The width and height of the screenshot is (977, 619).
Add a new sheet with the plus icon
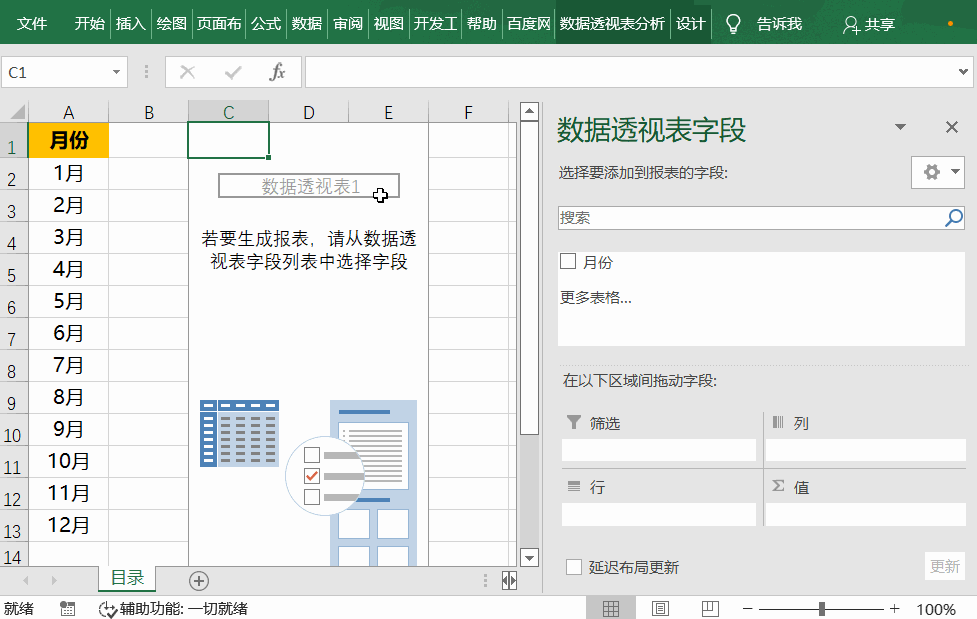(199, 581)
